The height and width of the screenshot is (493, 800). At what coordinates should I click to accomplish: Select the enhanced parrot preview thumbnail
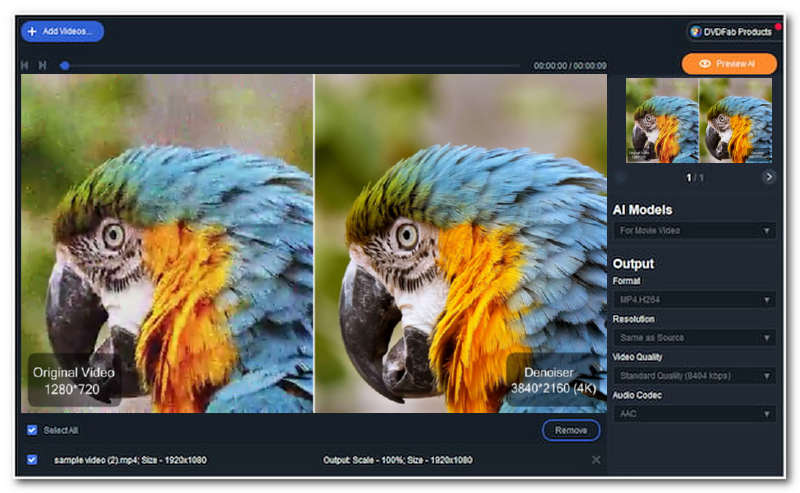(738, 120)
